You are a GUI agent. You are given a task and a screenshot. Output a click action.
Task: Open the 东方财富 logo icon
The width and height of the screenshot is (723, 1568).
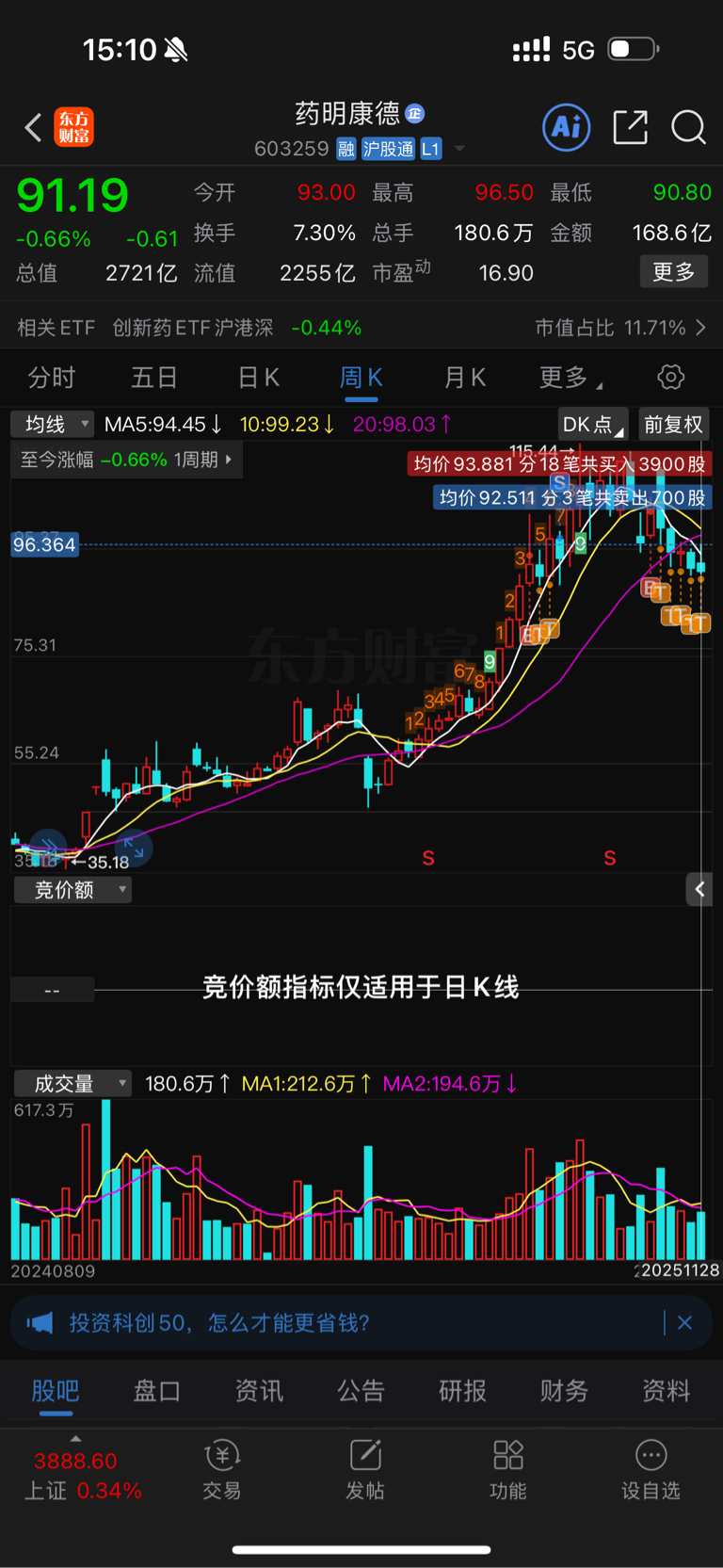point(74,127)
